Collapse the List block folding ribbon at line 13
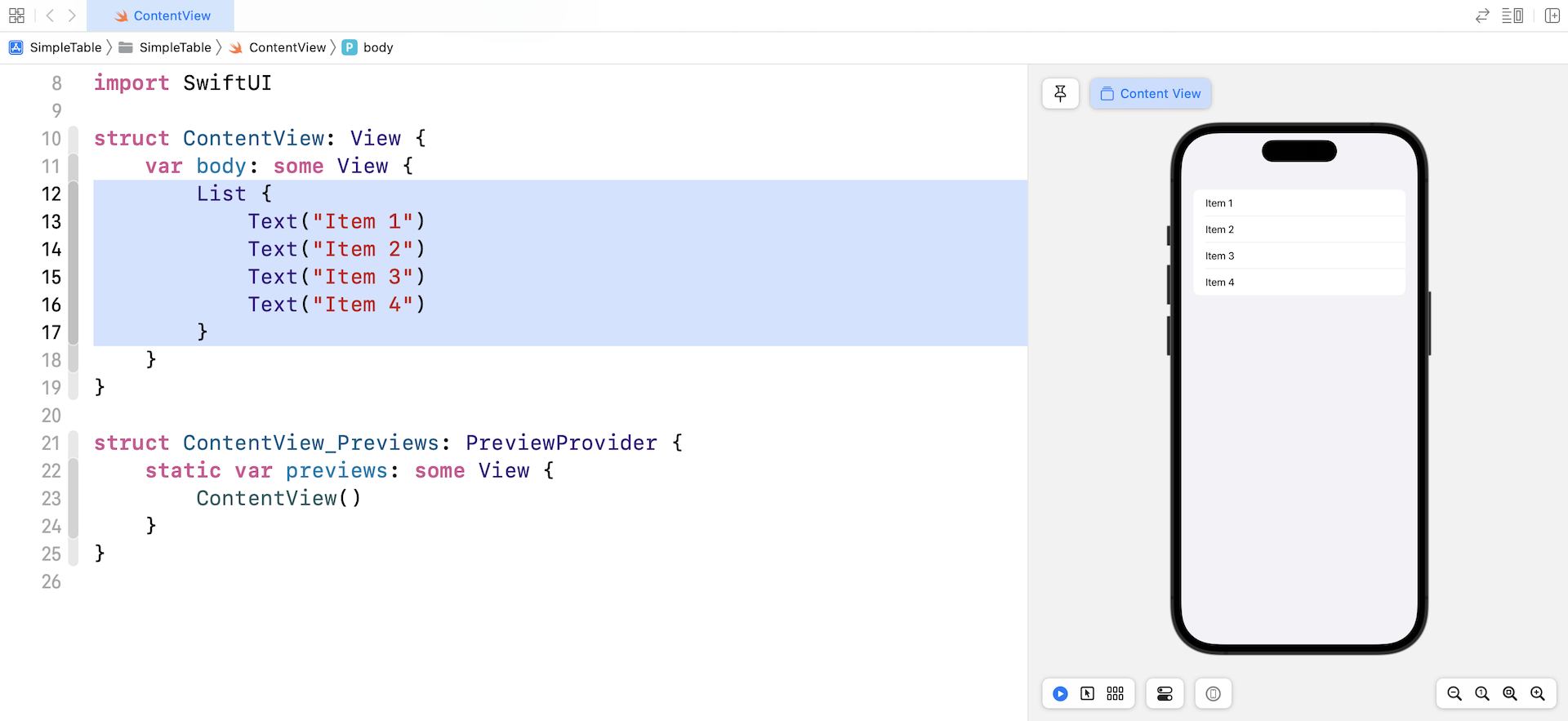This screenshot has width=1568, height=721. tap(73, 221)
